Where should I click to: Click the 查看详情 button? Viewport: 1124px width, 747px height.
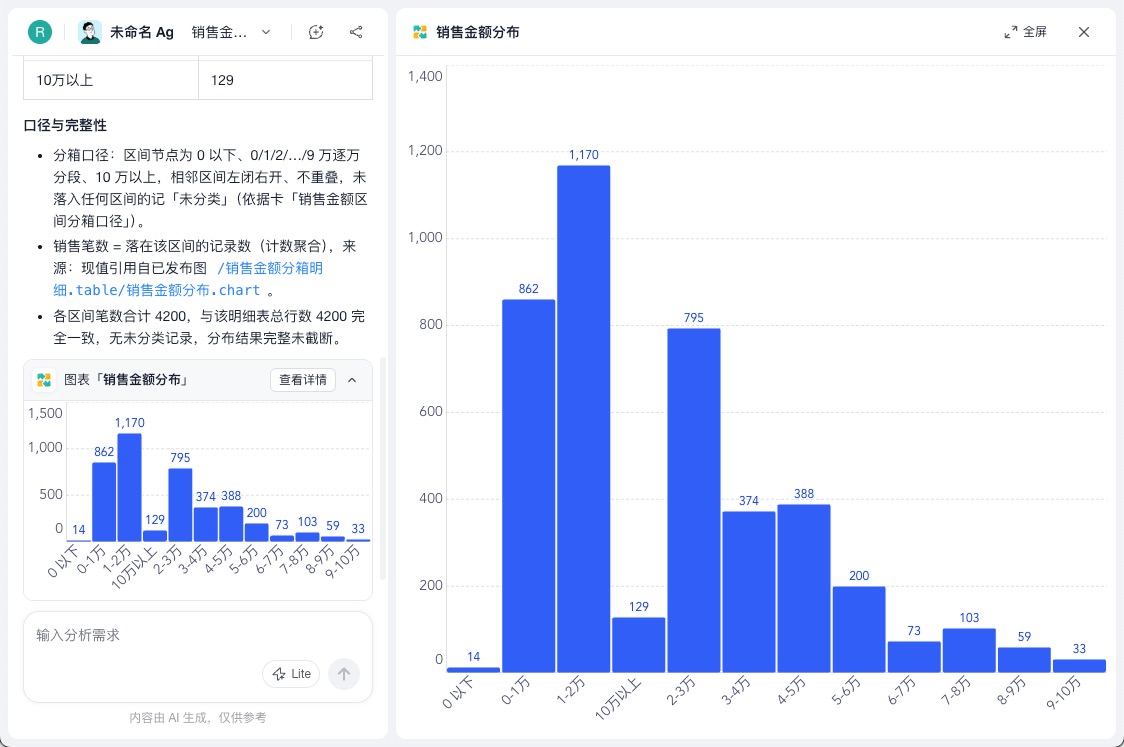[303, 380]
